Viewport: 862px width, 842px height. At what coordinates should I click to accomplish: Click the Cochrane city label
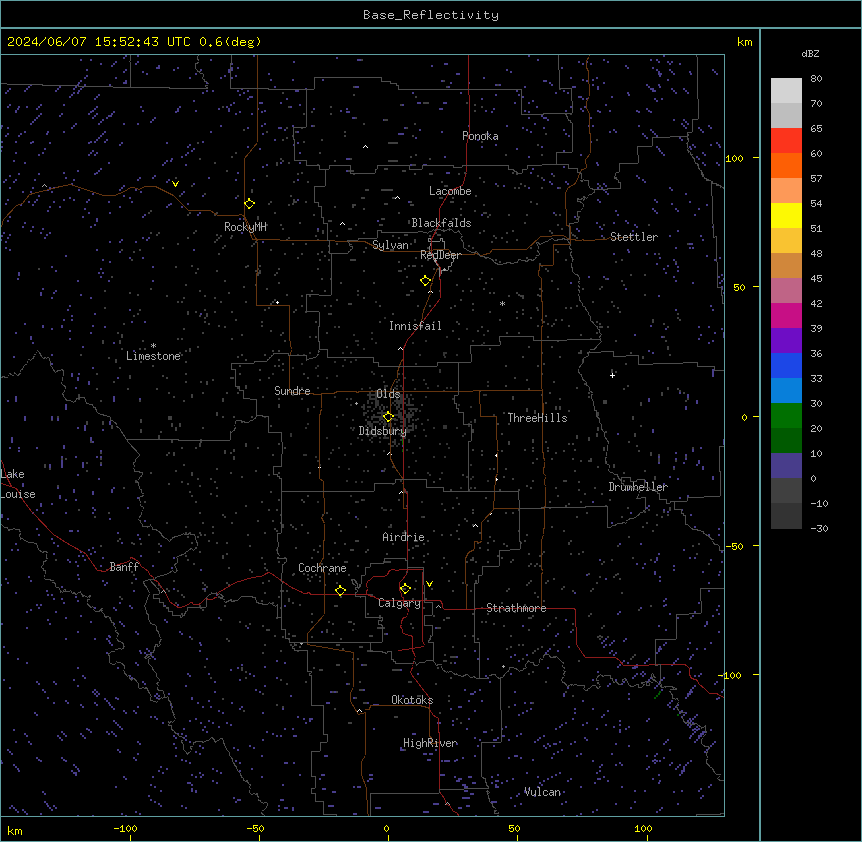(x=322, y=568)
